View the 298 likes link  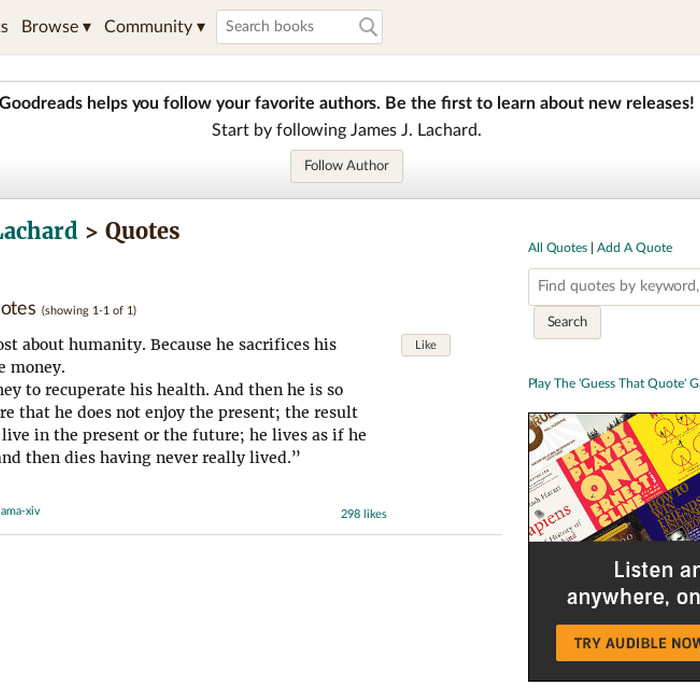point(364,514)
